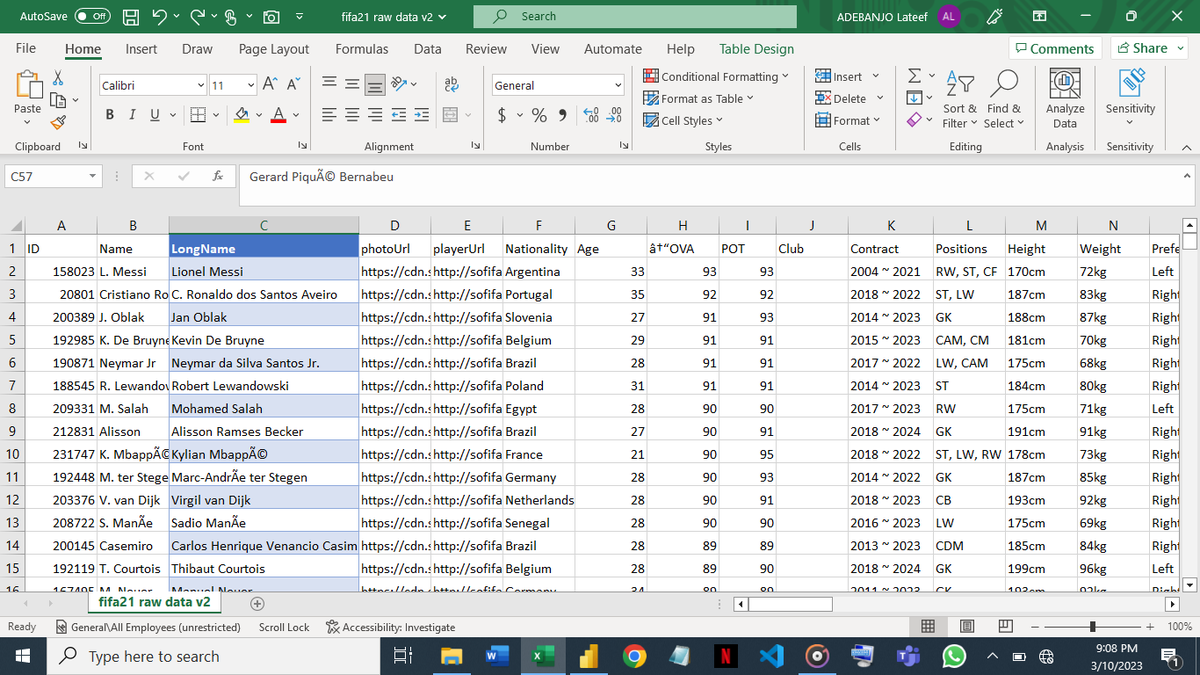Toggle Center alignment
Screen dimensions: 1200x675
[x=350, y=114]
